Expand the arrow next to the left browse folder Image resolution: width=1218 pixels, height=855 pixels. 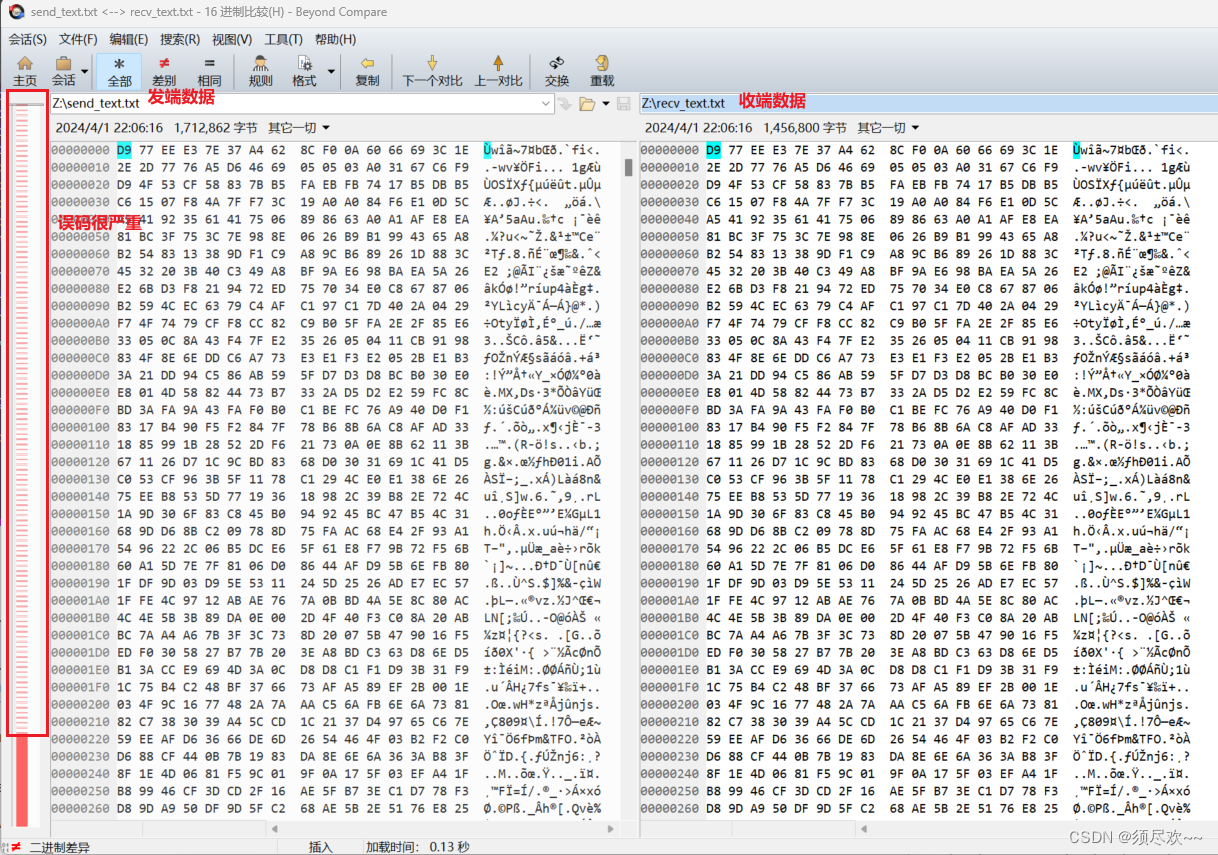pyautogui.click(x=604, y=104)
